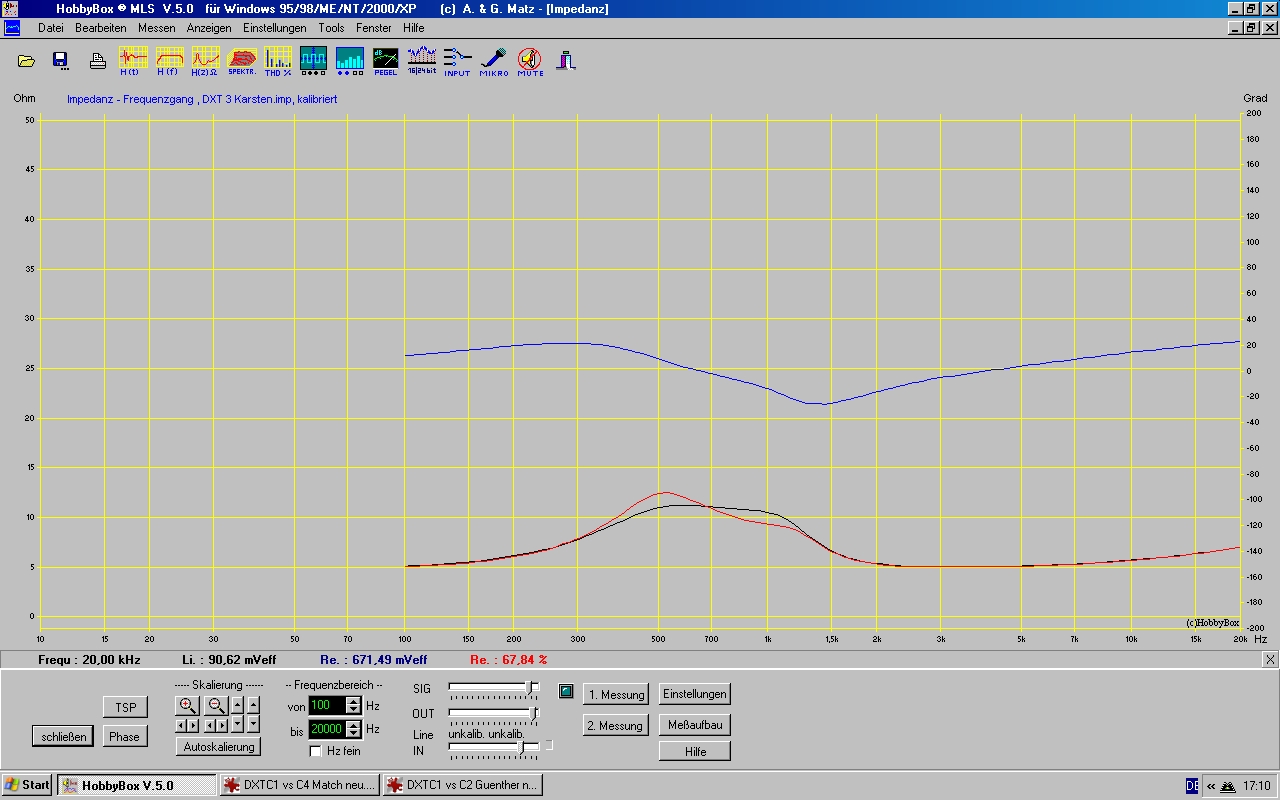Viewport: 1280px width, 800px height.
Task: Toggle the 16|24 bit setting icon
Action: (x=421, y=61)
